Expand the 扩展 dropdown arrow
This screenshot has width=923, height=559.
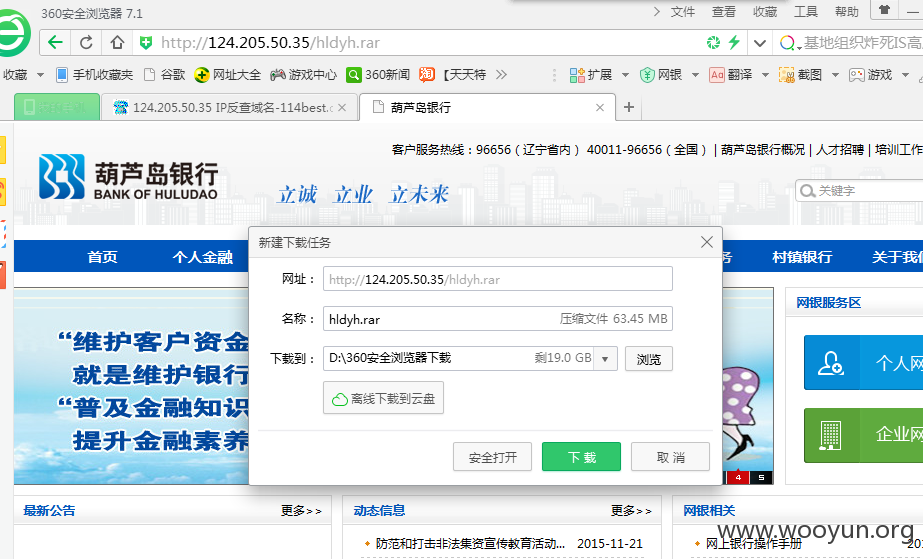(x=625, y=75)
